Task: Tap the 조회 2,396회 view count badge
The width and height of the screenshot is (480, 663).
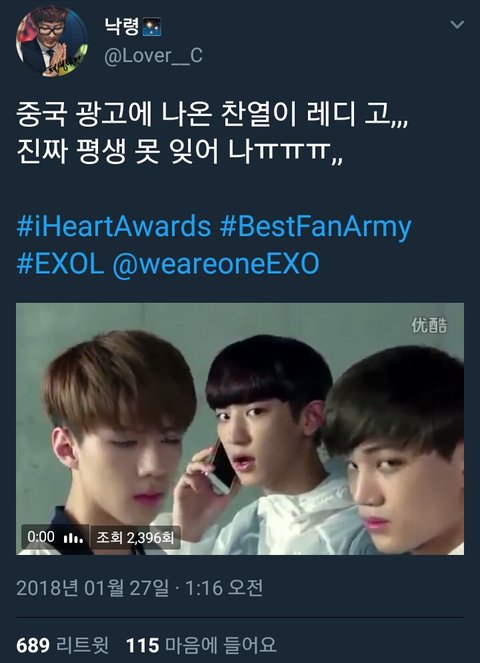Action: coord(135,537)
